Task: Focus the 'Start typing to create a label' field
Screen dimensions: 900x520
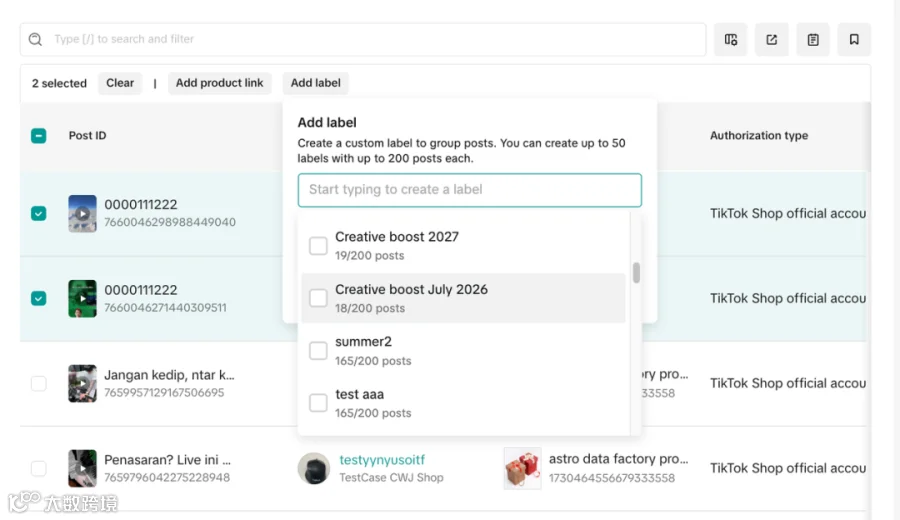Action: pyautogui.click(x=470, y=190)
